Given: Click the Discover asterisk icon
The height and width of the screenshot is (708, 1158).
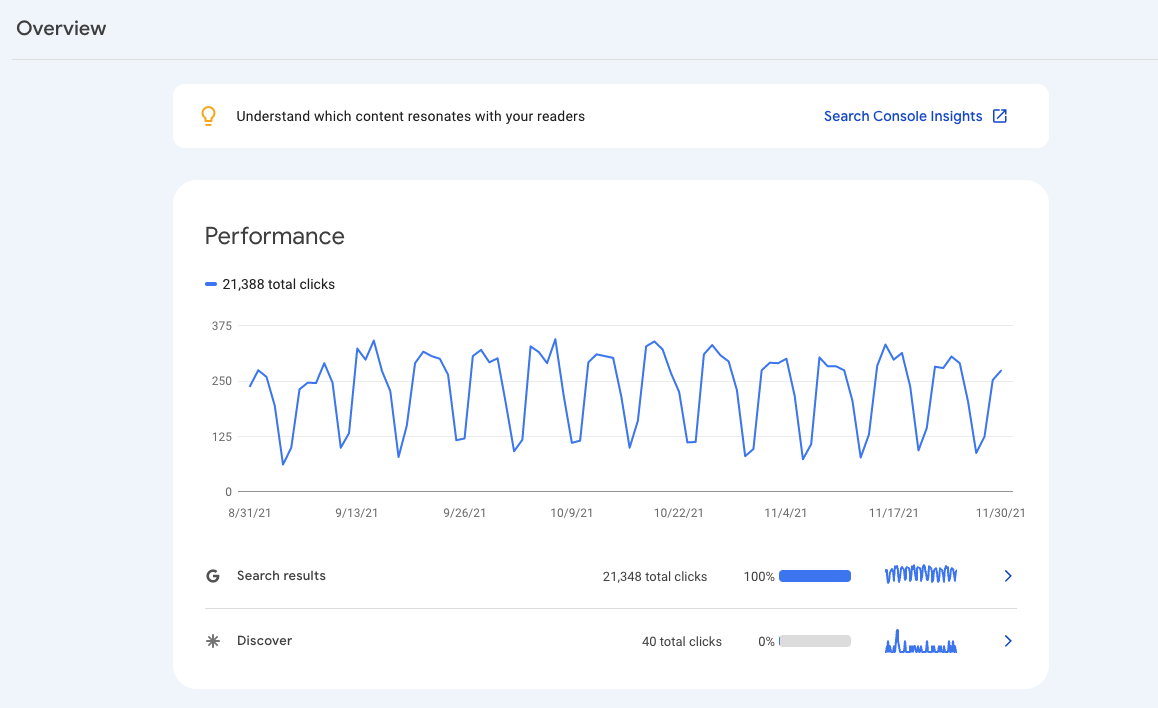Looking at the screenshot, I should coord(212,641).
